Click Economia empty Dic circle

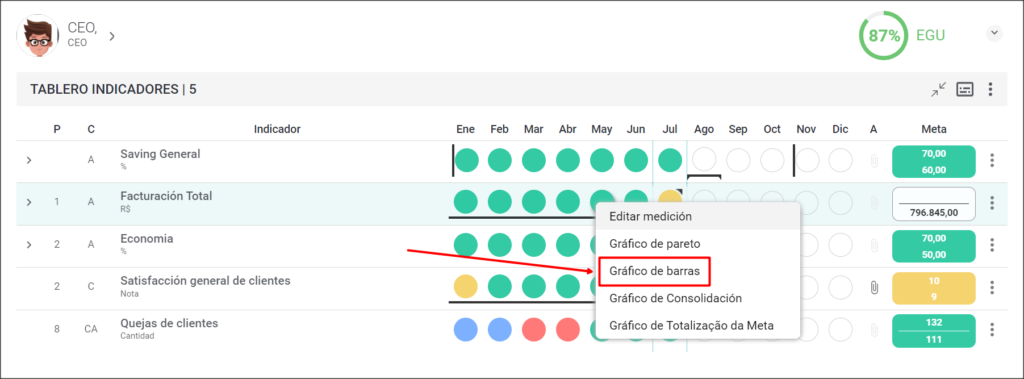[x=840, y=244]
